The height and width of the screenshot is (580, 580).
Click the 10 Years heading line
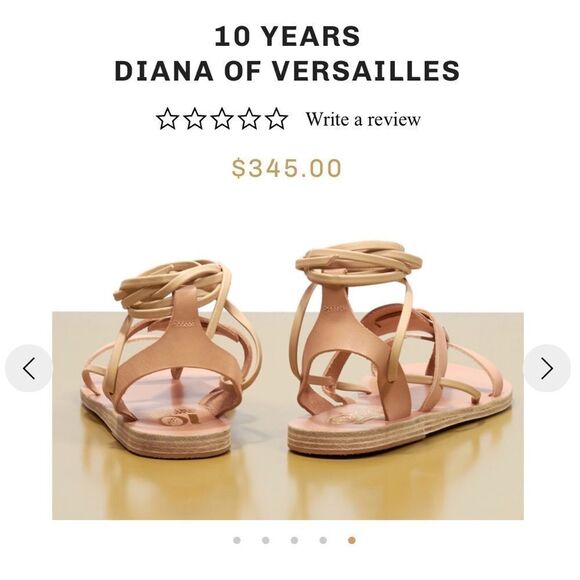287,36
